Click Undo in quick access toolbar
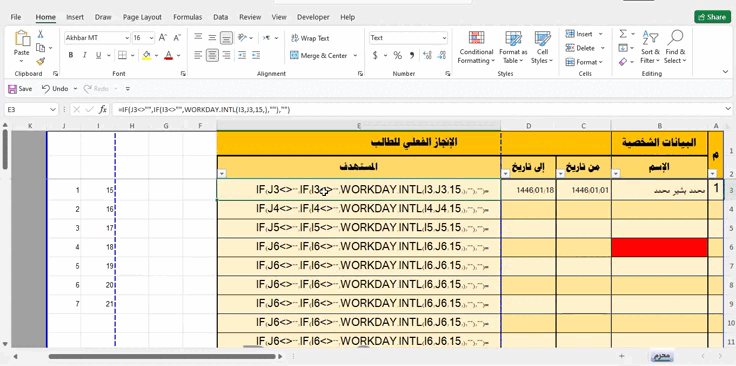This screenshot has width=736, height=366. point(54,89)
